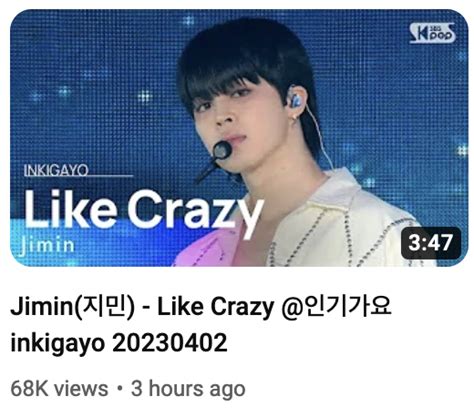Click the small earring on the singer's ear
This screenshot has height=417, width=474.
point(295,118)
